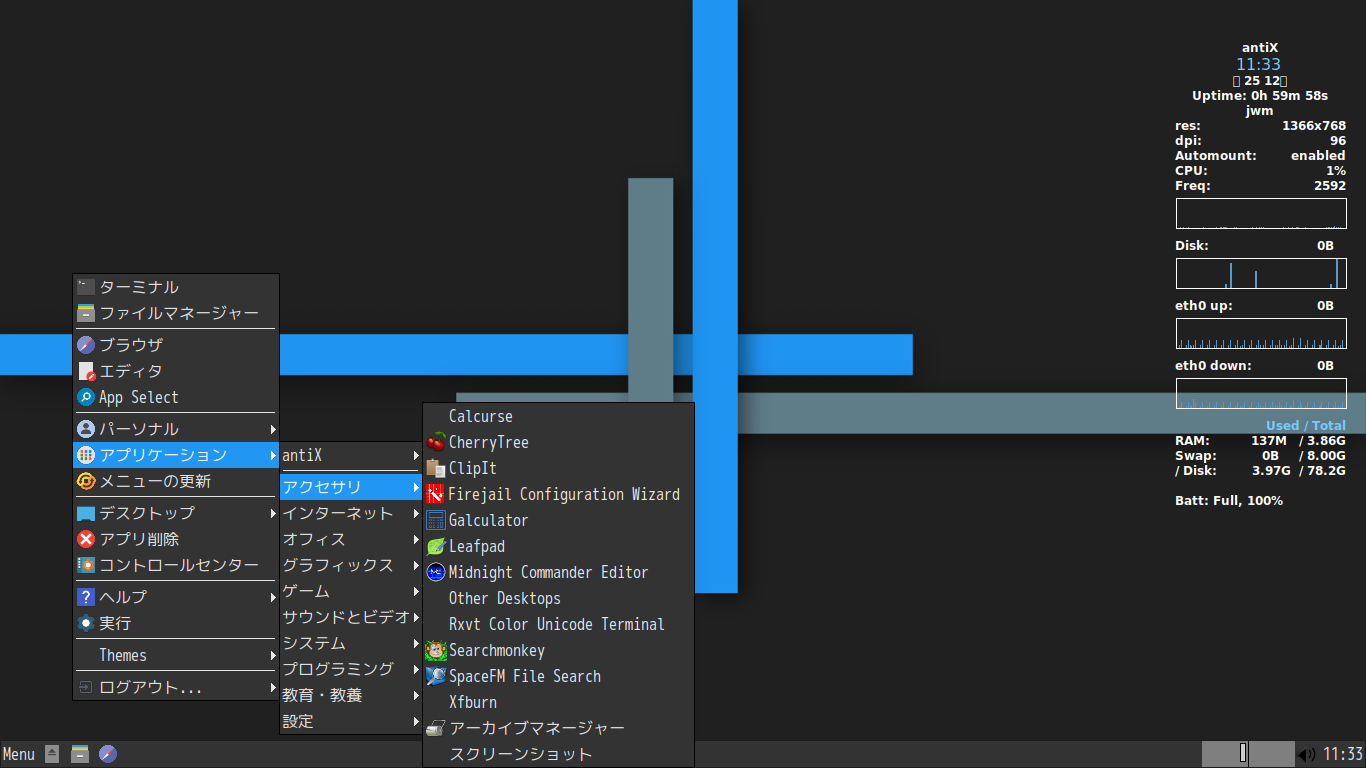The width and height of the screenshot is (1366, 768).
Task: Expand the オフィス submenu
Action: 350,539
